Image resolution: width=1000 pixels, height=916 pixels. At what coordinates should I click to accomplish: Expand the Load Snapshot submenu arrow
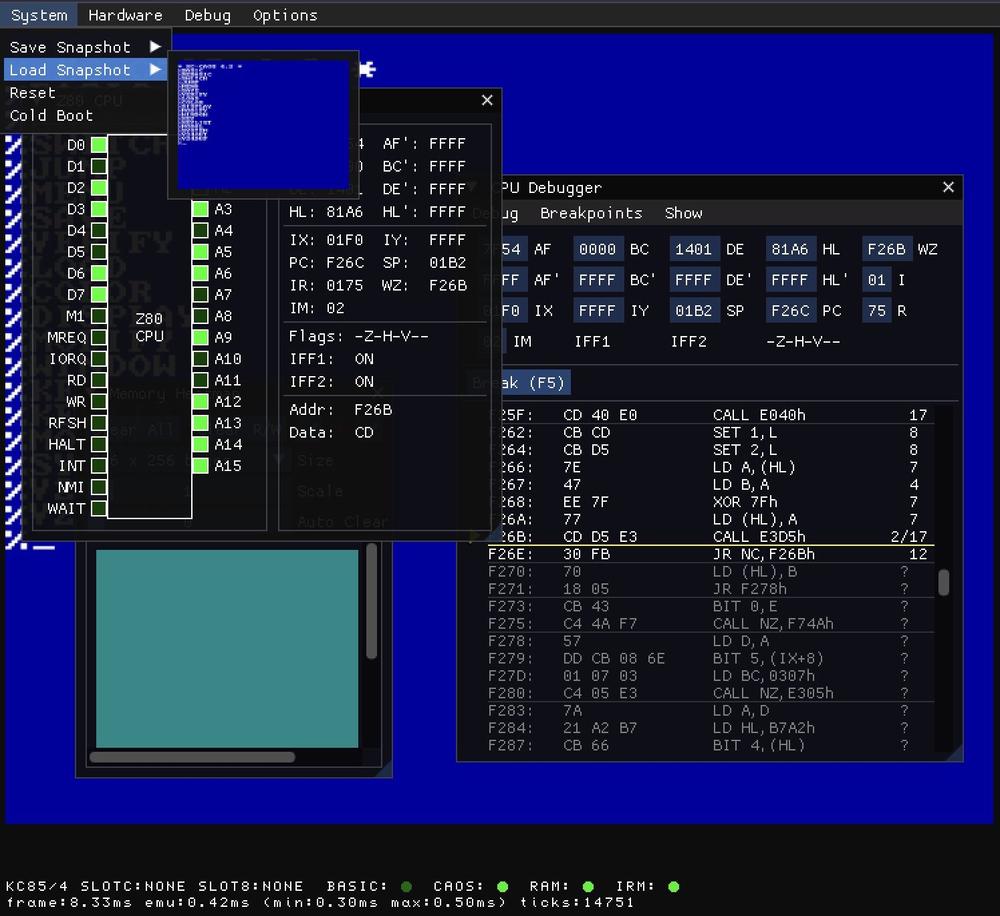pos(155,70)
